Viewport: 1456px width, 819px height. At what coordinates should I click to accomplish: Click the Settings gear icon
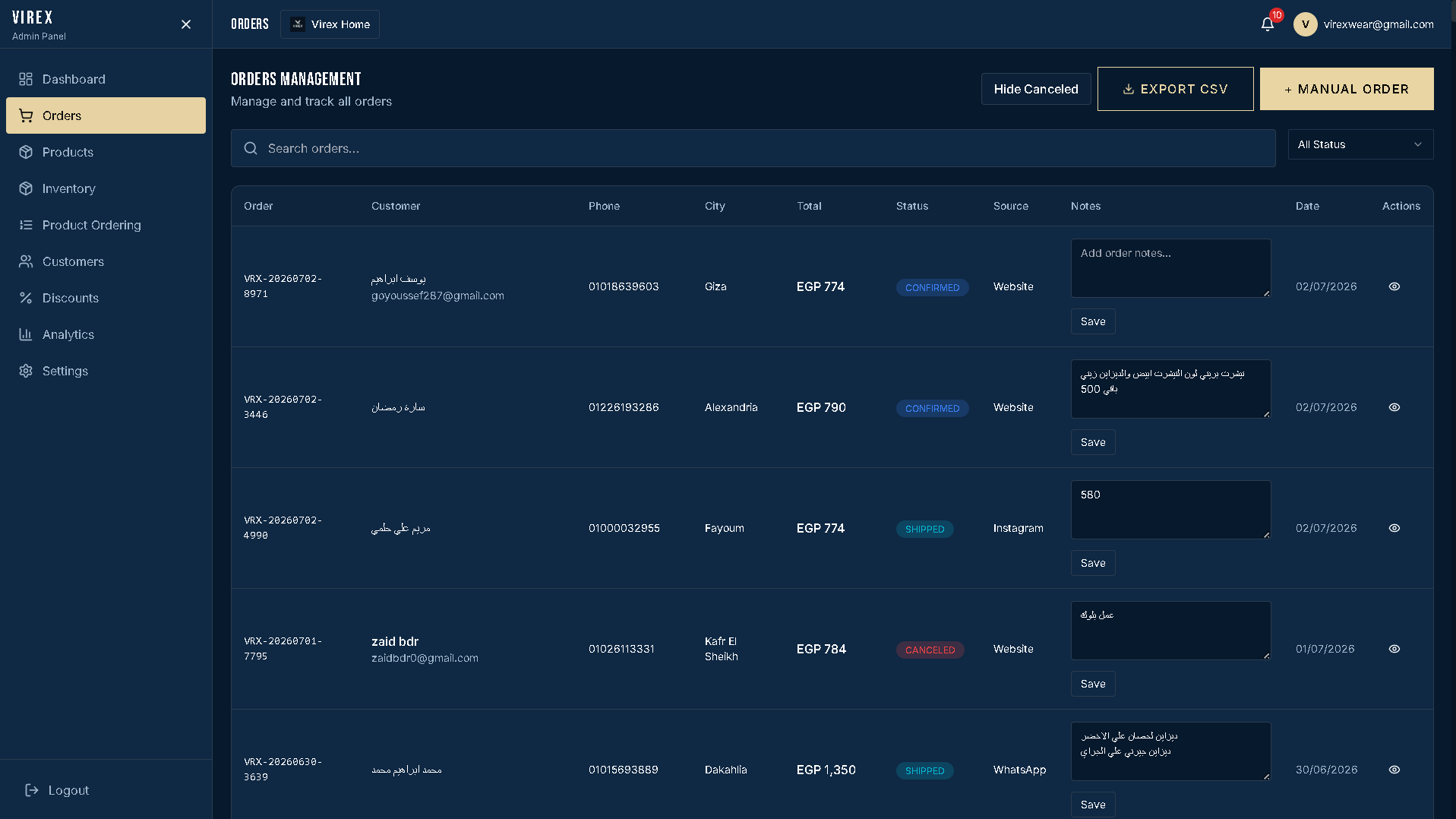tap(26, 371)
